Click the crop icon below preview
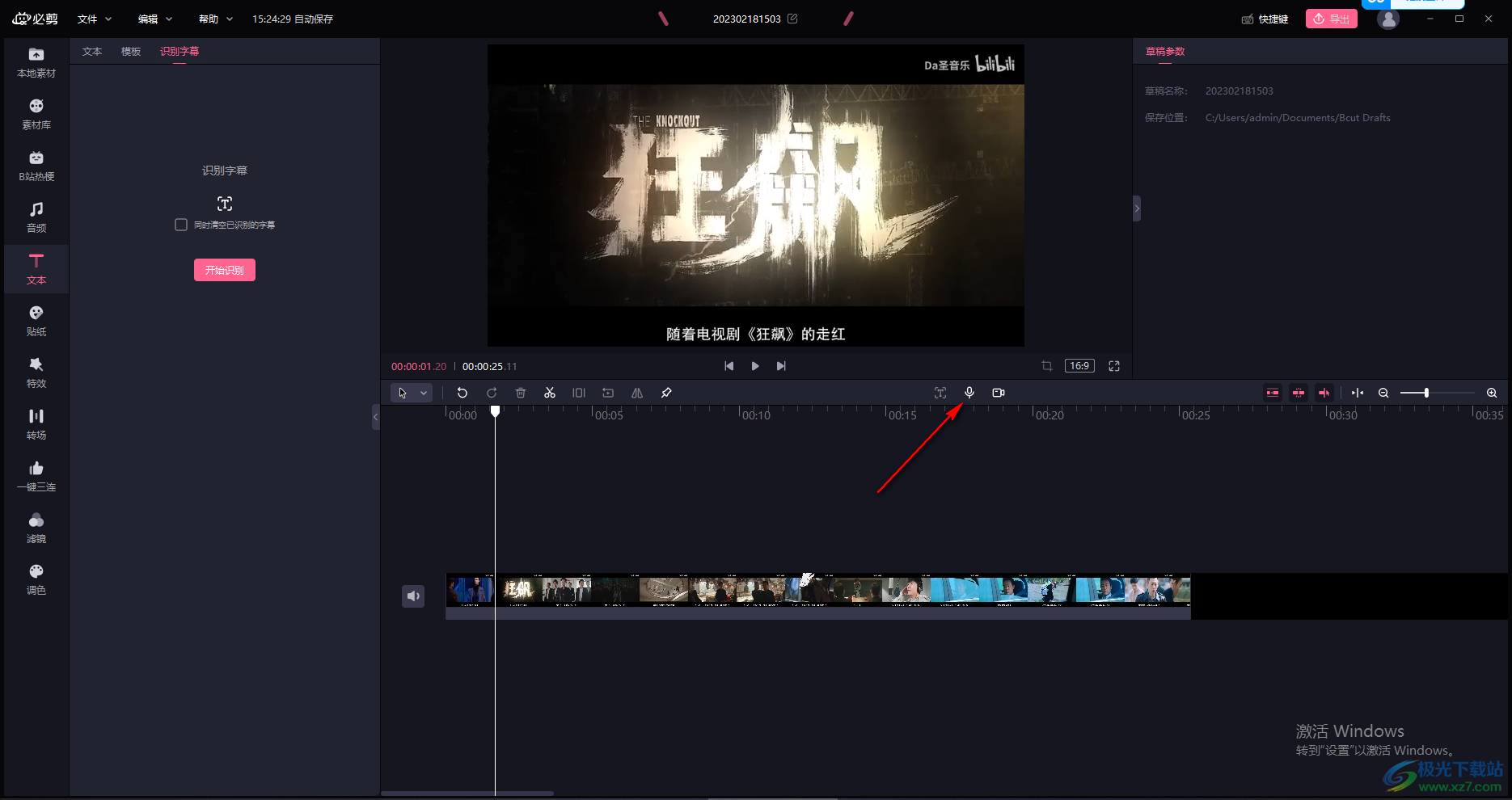Screen dimensions: 1512x800 click(1047, 366)
